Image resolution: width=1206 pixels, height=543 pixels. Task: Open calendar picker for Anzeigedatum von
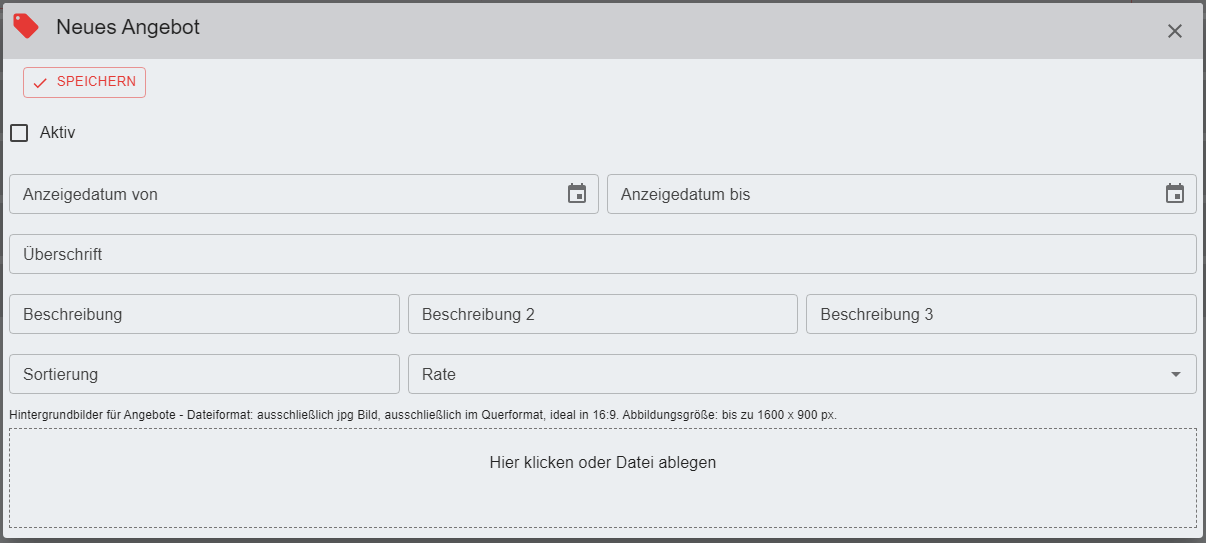577,194
